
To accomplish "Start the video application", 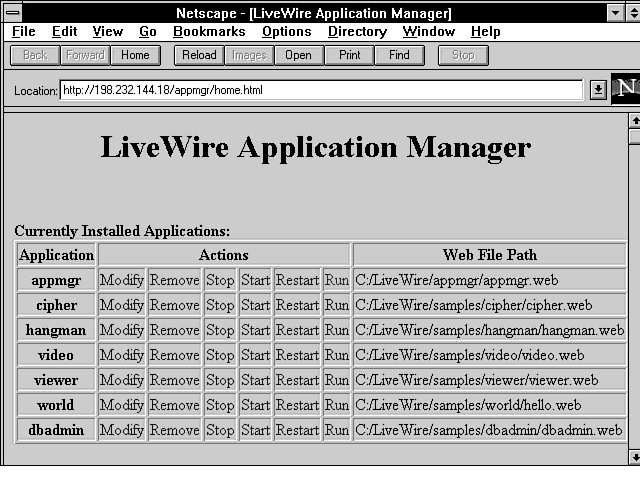I will click(255, 355).
